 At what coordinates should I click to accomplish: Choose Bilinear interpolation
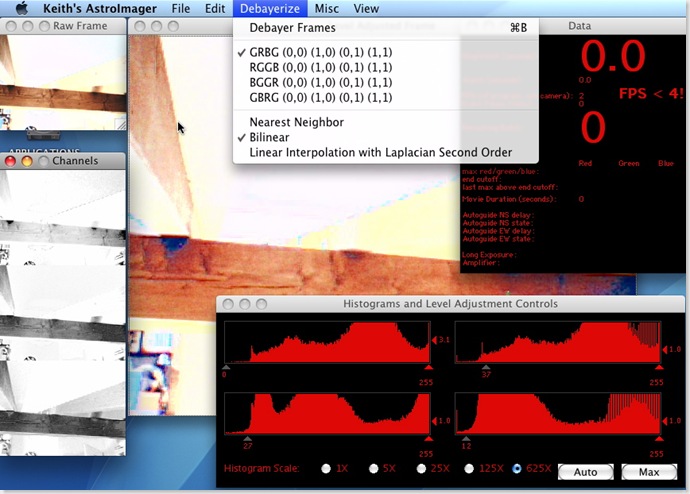point(385,137)
